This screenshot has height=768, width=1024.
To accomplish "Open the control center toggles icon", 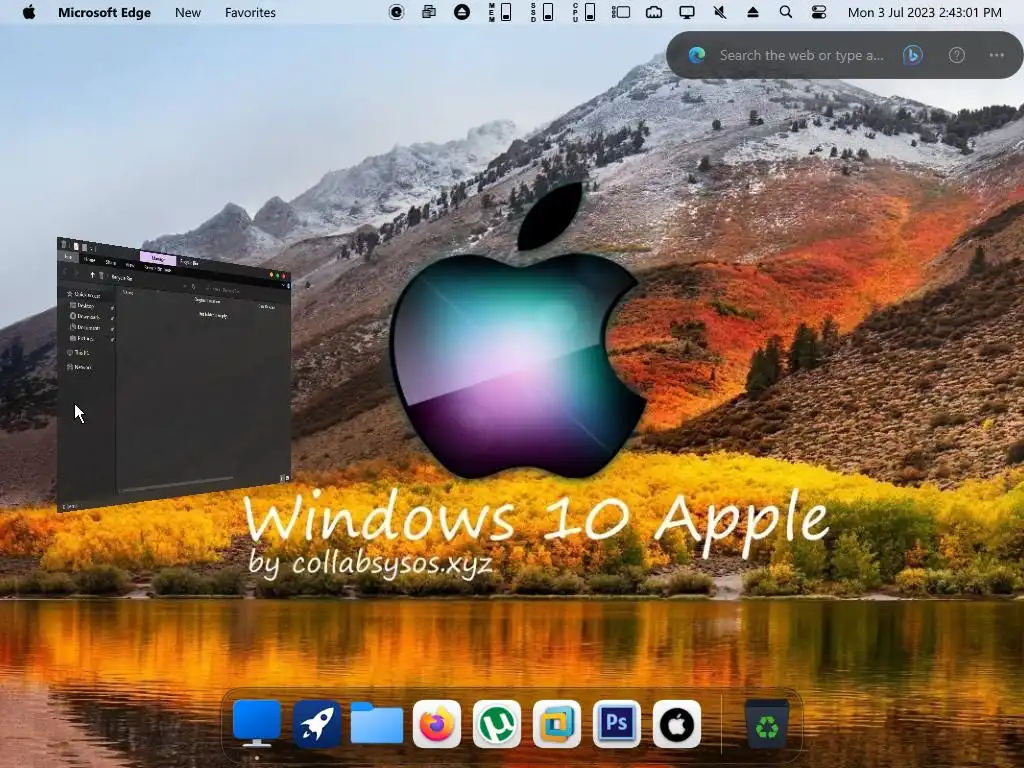I will tap(819, 12).
